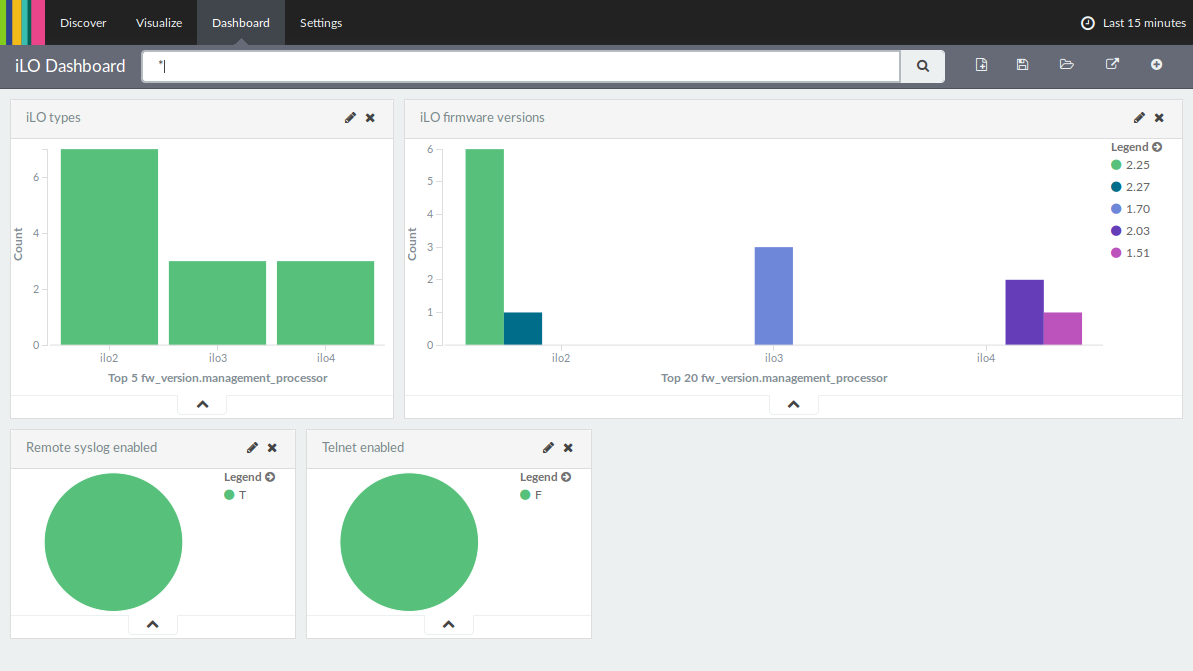Screen dimensions: 1193x671
Task: Switch to the Discover tab
Action: (83, 23)
